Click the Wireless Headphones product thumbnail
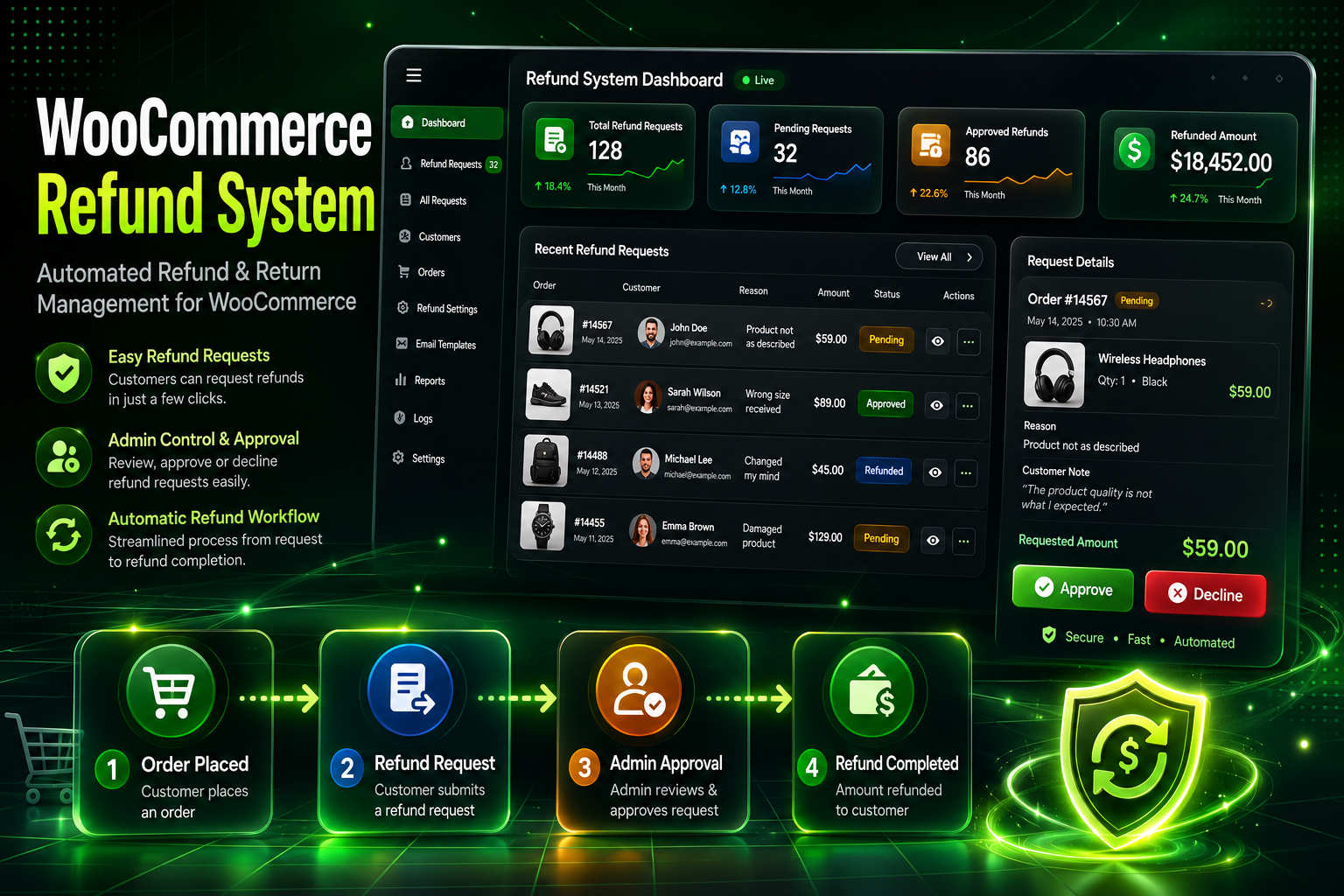 1054,374
